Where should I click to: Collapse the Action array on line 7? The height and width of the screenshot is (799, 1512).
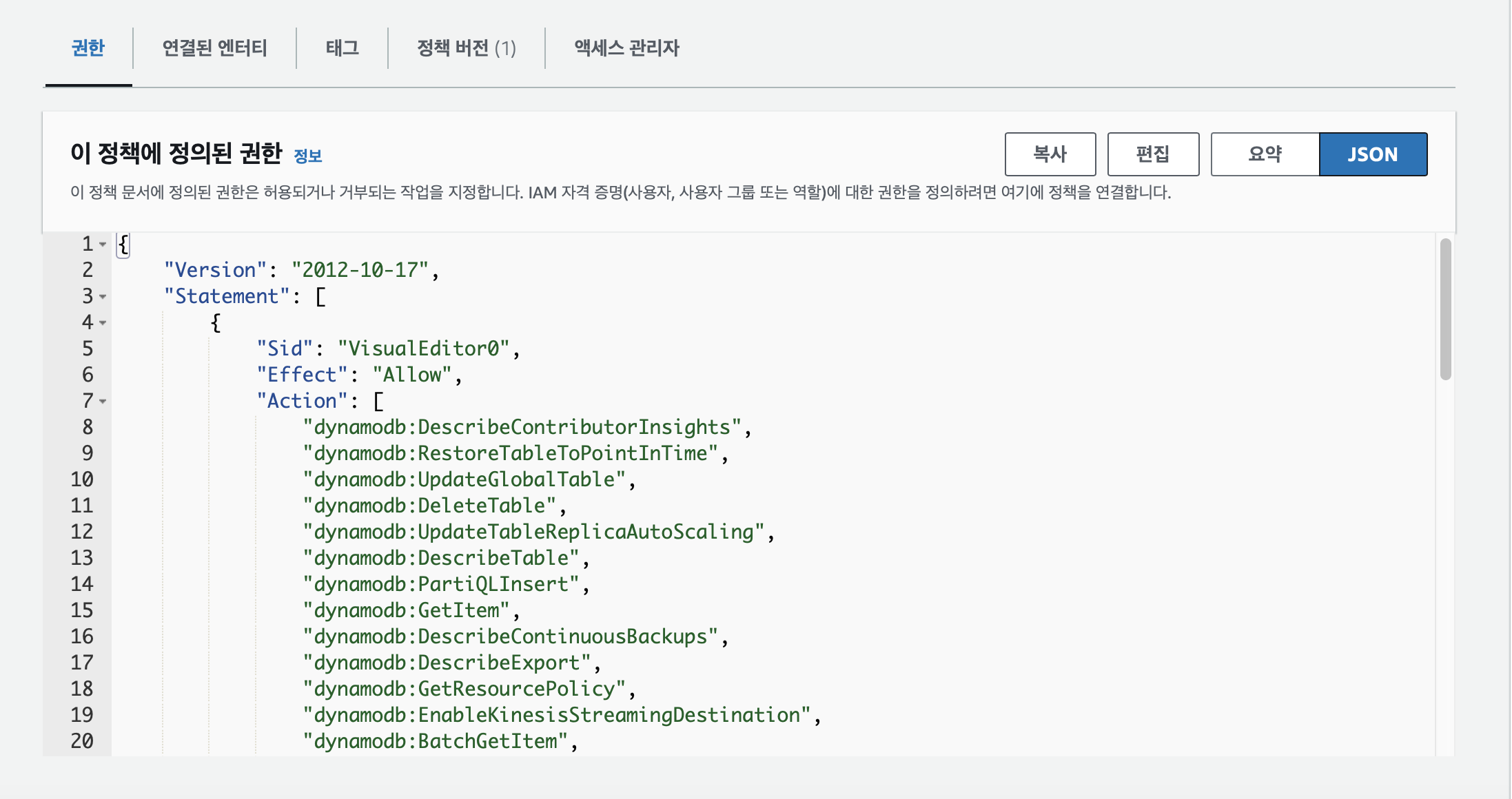(103, 402)
